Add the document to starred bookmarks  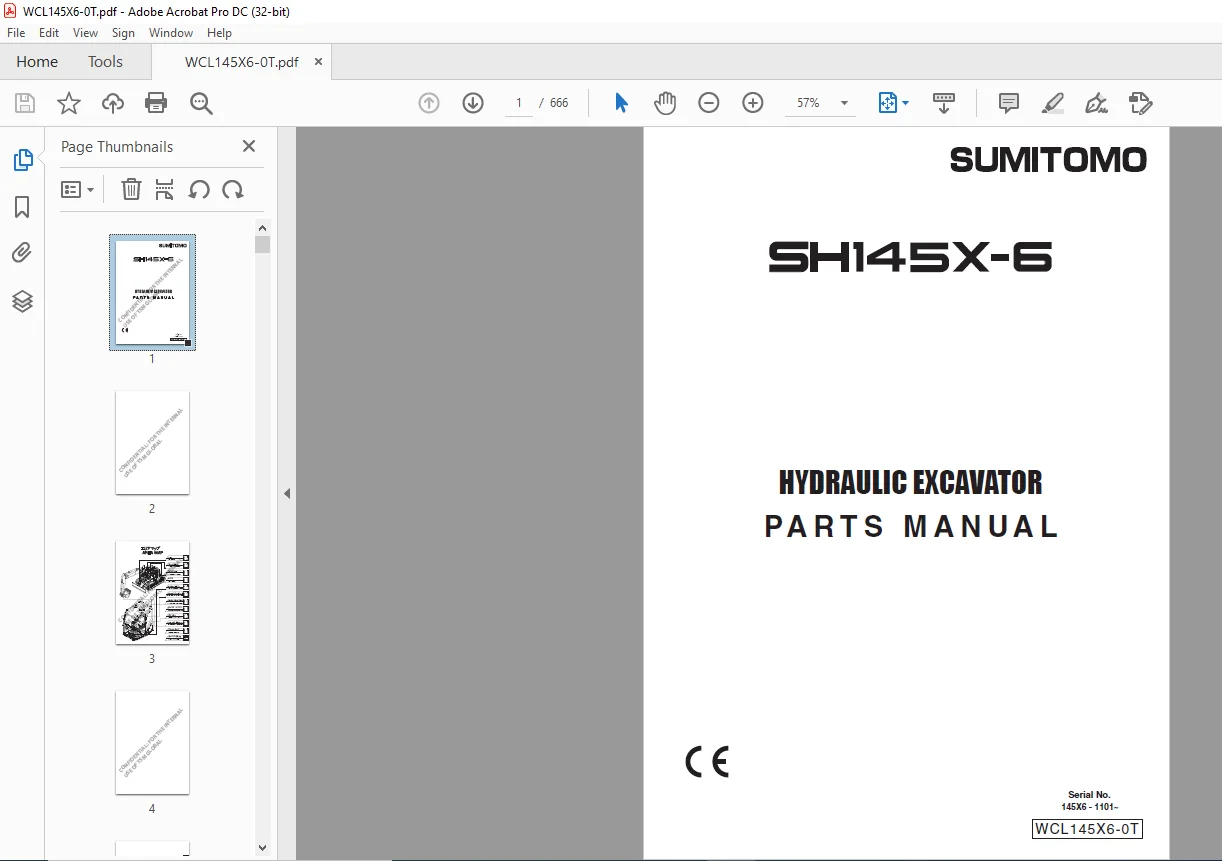tap(69, 103)
